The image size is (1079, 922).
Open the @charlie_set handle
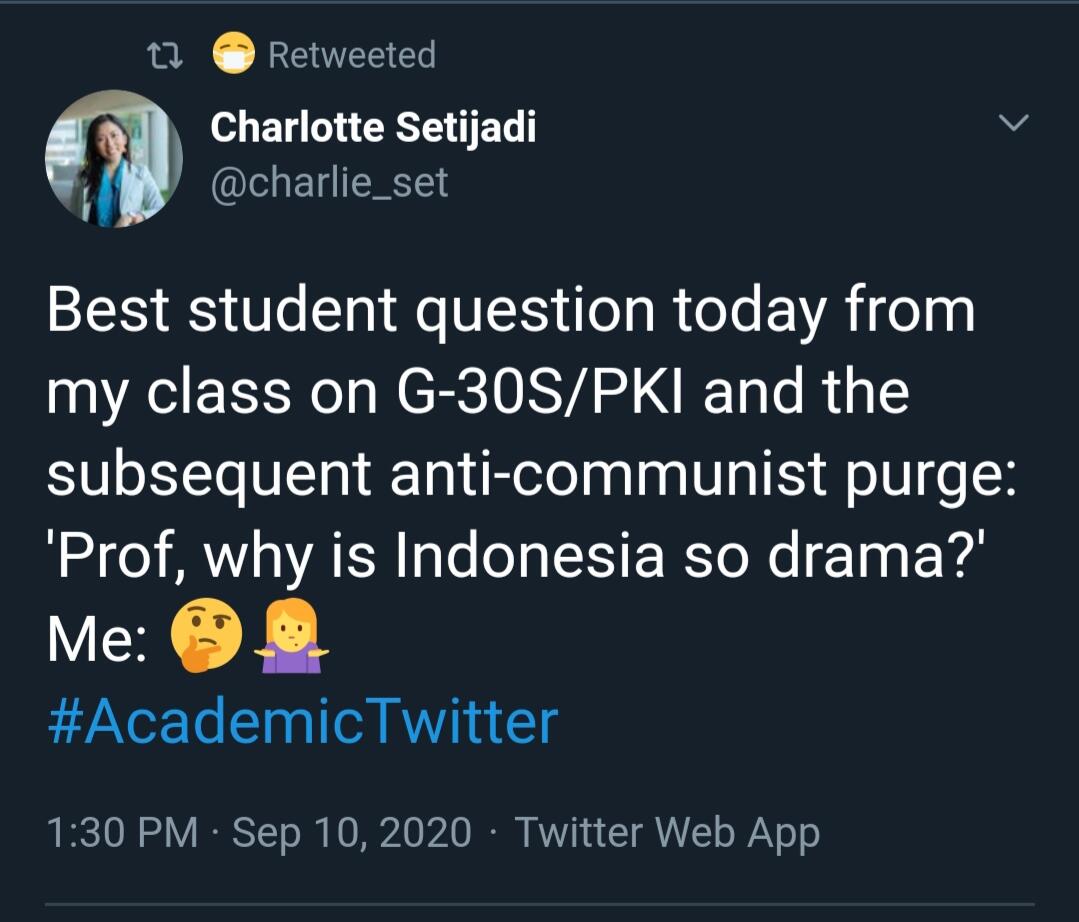pyautogui.click(x=329, y=182)
